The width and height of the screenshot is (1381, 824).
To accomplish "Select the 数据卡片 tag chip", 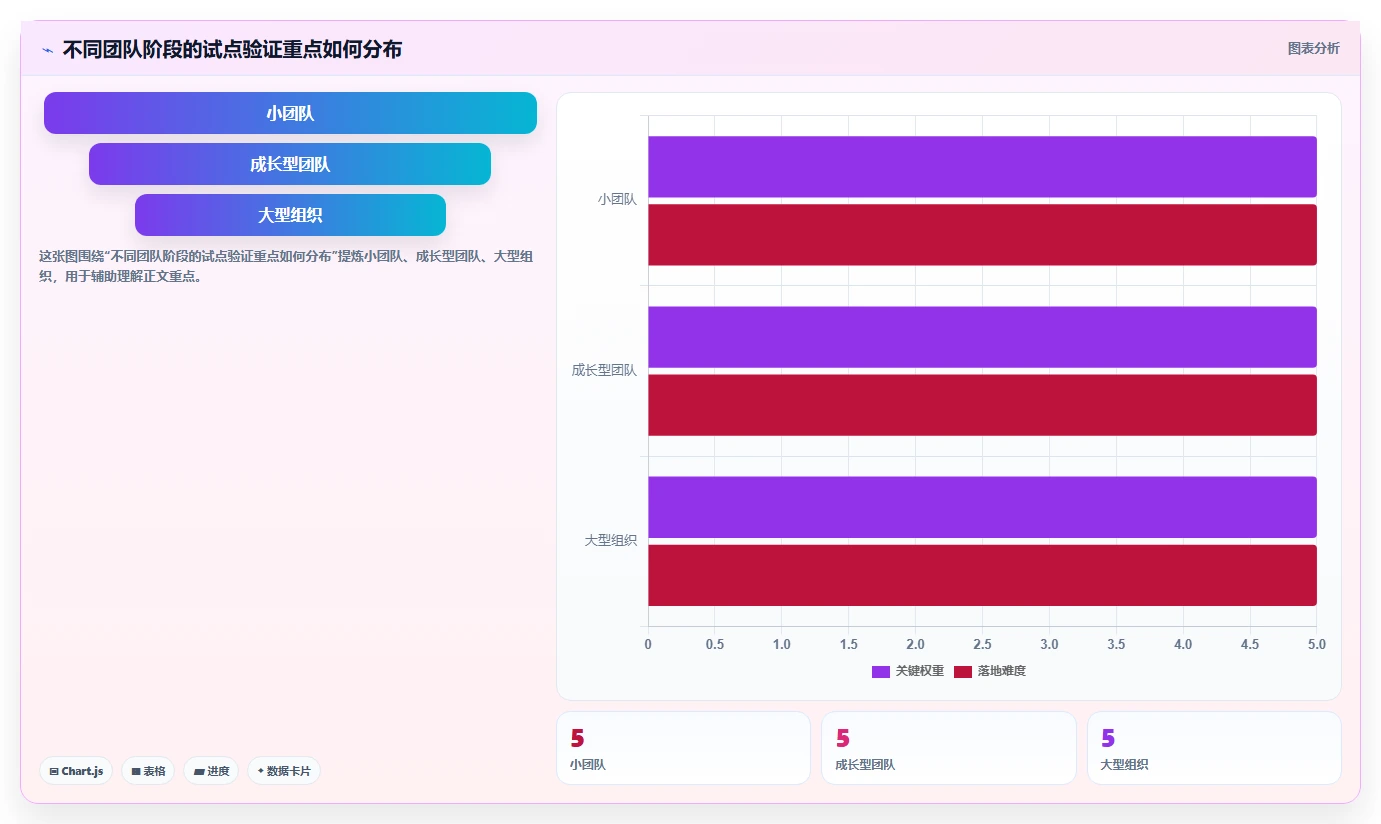I will 284,771.
